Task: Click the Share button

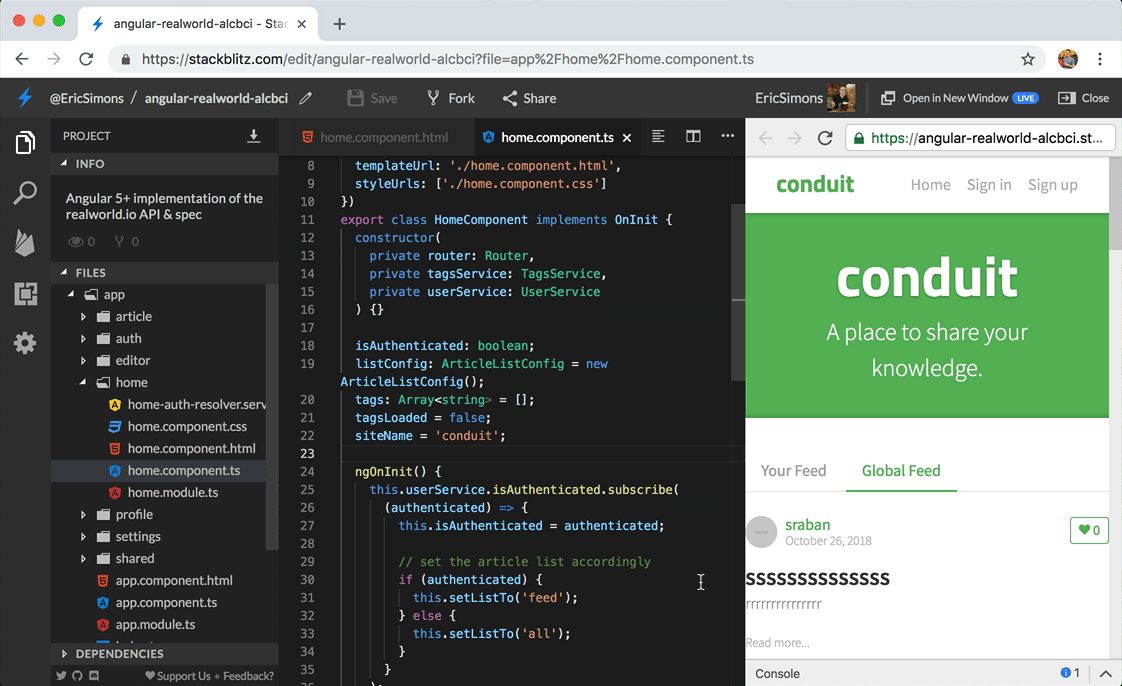Action: (x=530, y=98)
